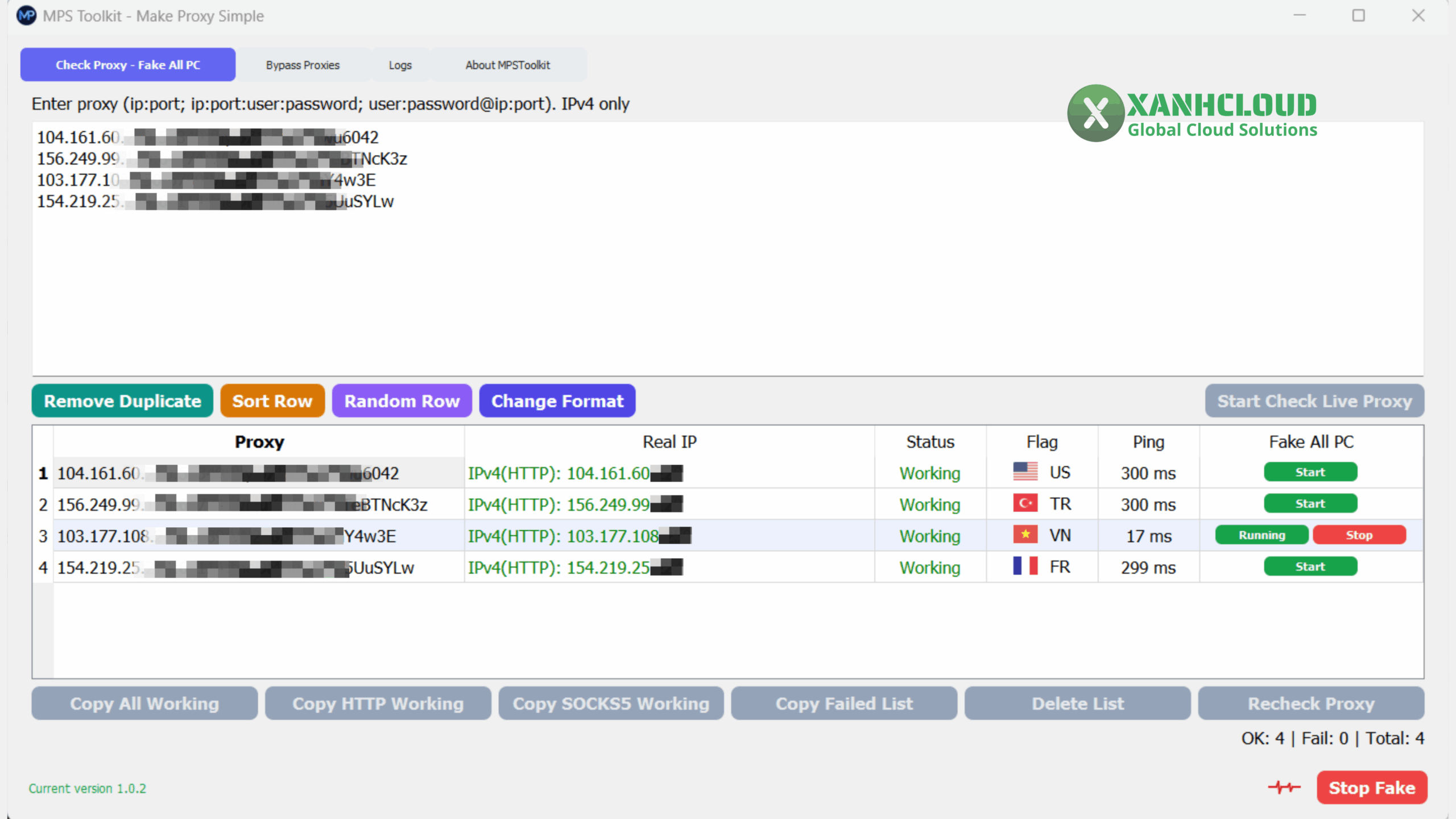Click the US flag icon in row 1
The height and width of the screenshot is (819, 1456).
[1025, 472]
